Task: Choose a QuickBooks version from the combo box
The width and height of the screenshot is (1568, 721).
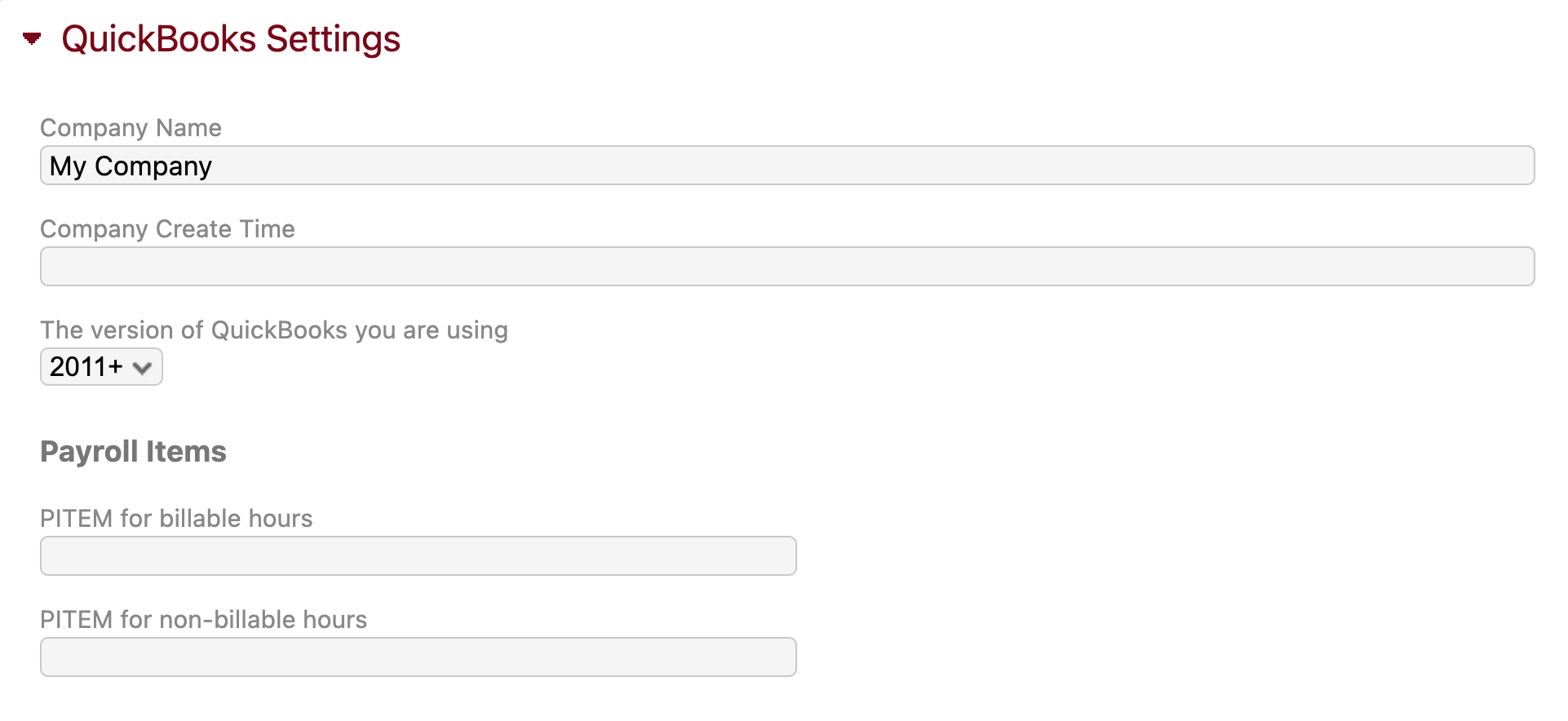Action: tap(100, 366)
